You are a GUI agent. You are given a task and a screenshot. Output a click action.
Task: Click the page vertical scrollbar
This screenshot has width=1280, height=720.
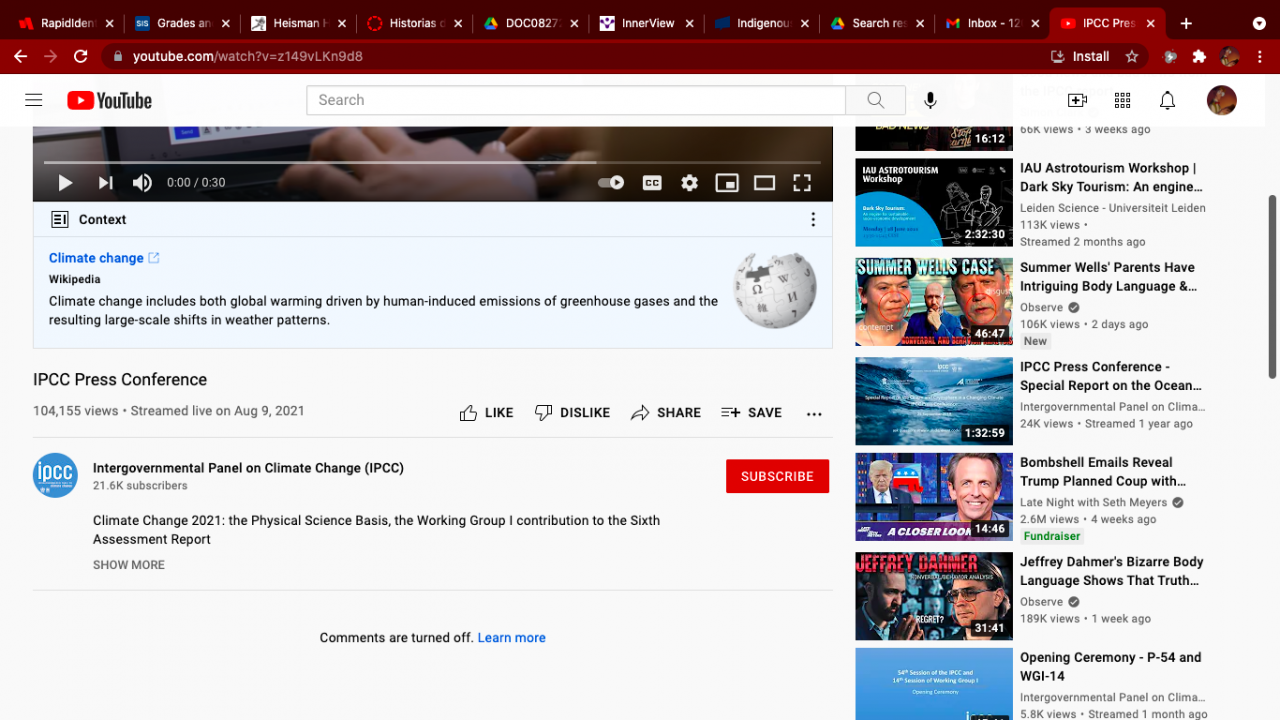pos(1273,286)
